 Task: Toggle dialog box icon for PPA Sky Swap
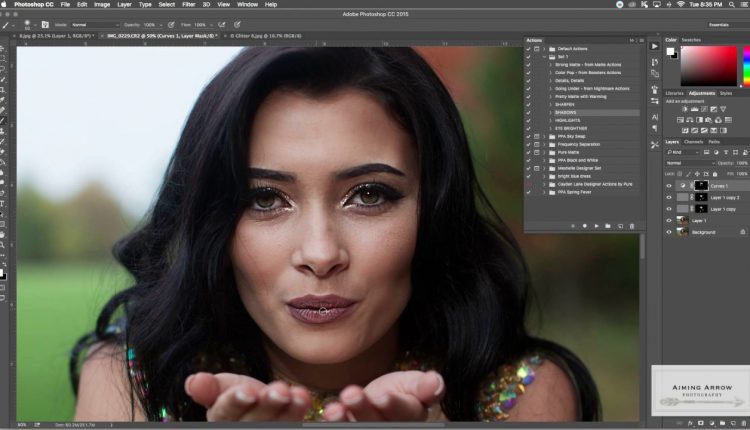[x=537, y=136]
